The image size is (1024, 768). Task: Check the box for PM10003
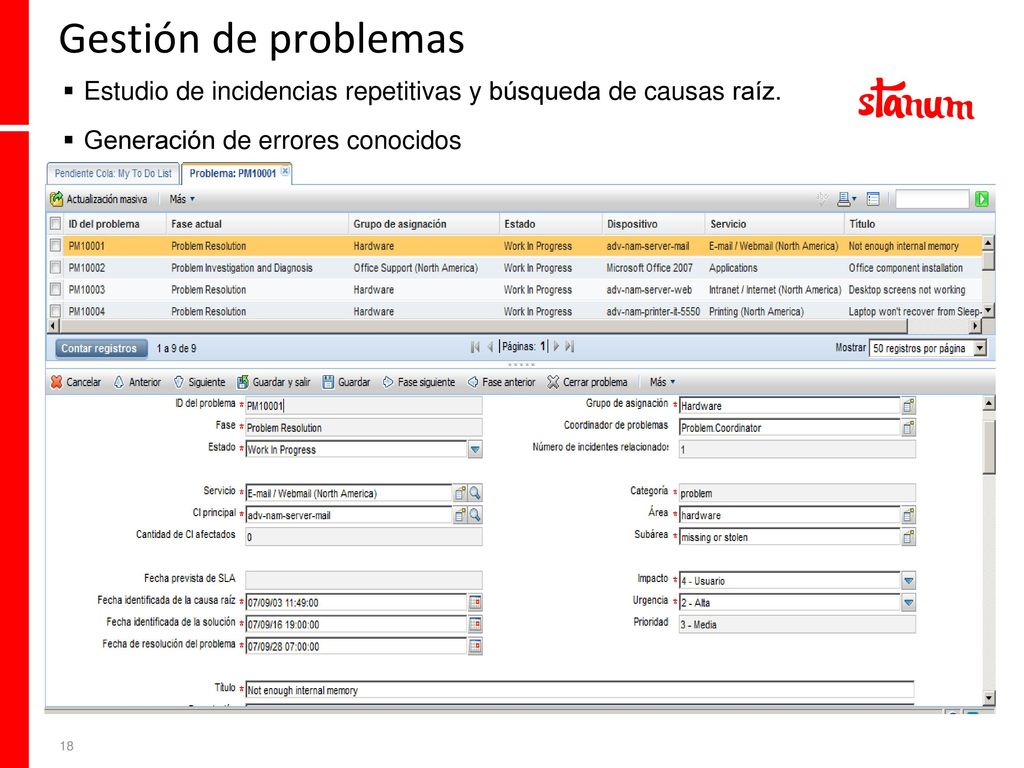56,289
